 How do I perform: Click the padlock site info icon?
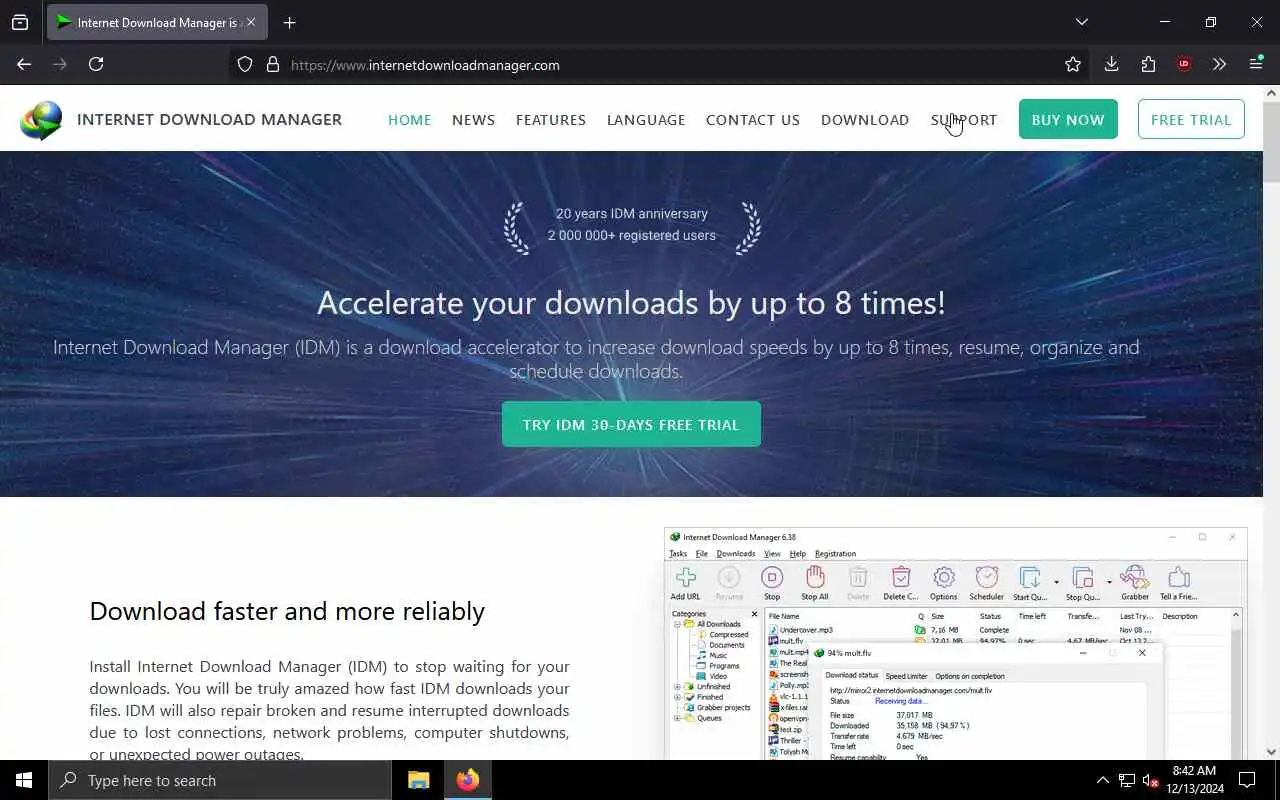coord(272,65)
